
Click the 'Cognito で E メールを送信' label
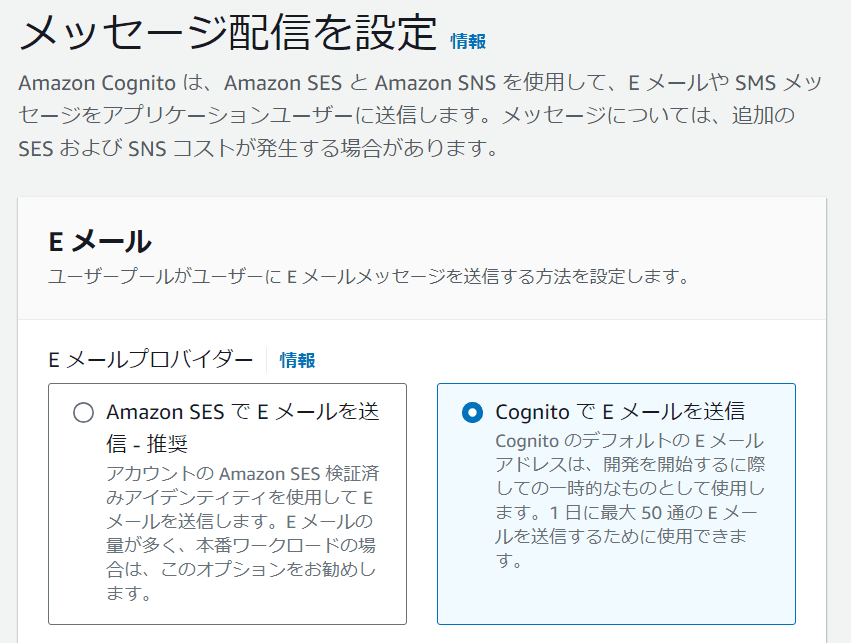tap(620, 412)
